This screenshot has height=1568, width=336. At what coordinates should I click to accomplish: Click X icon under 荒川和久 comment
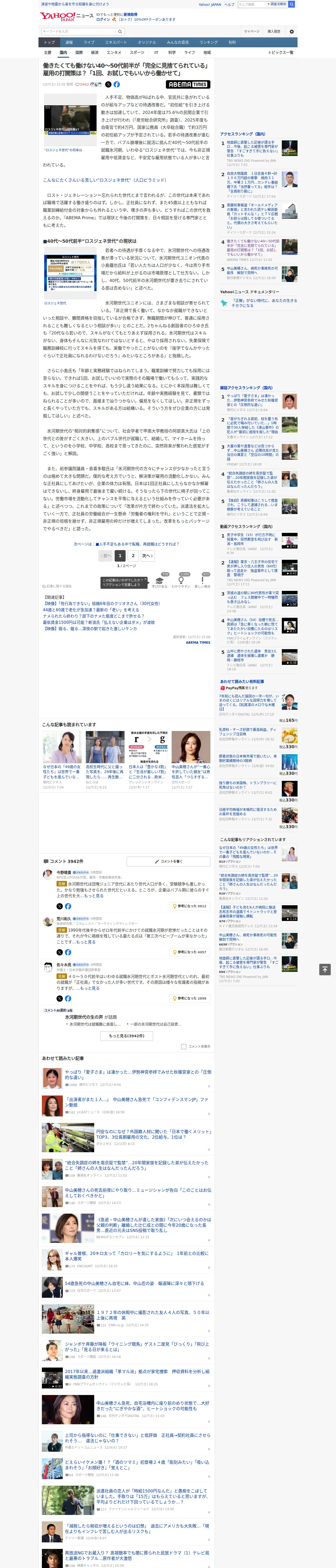pos(60,952)
